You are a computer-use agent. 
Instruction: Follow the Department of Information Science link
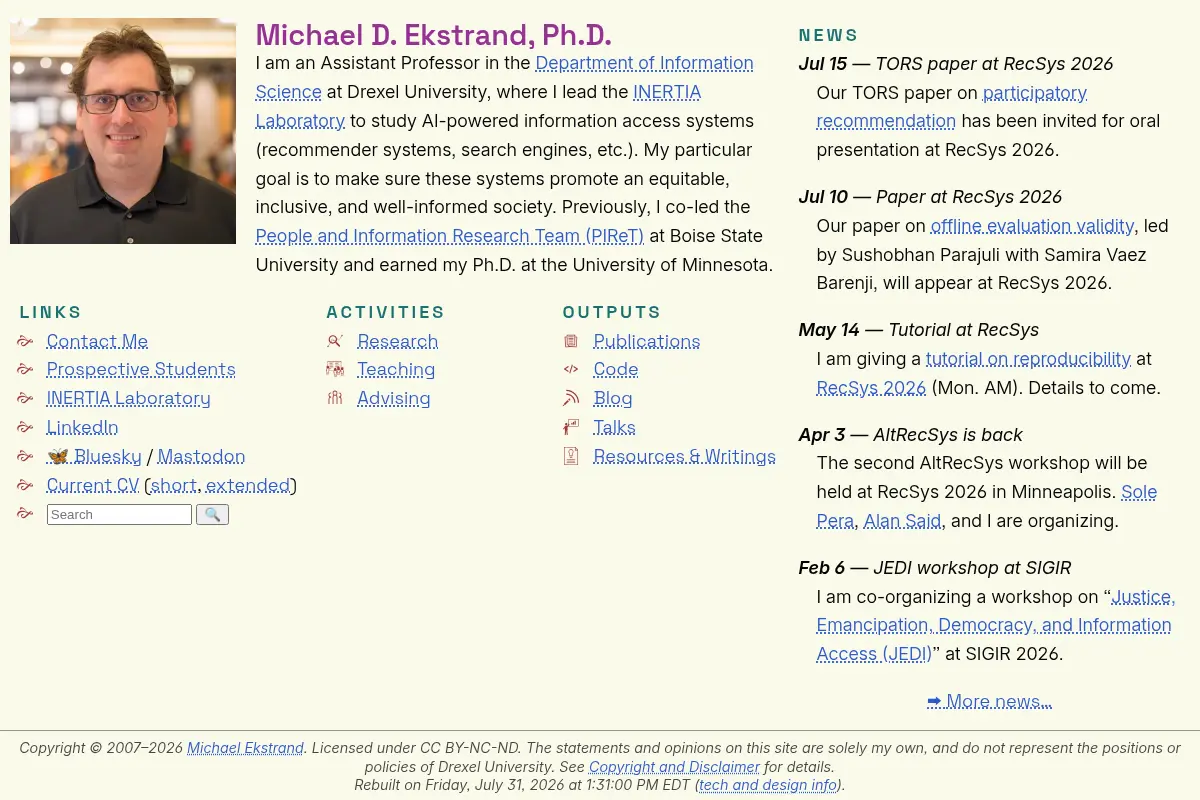pyautogui.click(x=644, y=63)
